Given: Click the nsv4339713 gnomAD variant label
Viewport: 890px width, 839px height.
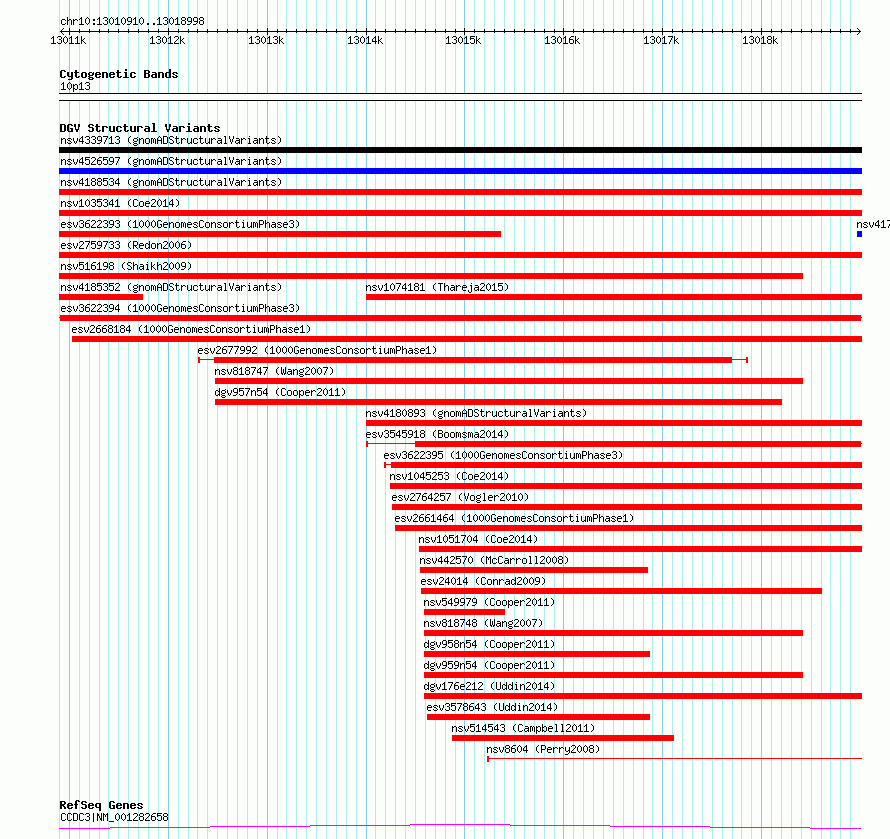Looking at the screenshot, I should [x=171, y=140].
